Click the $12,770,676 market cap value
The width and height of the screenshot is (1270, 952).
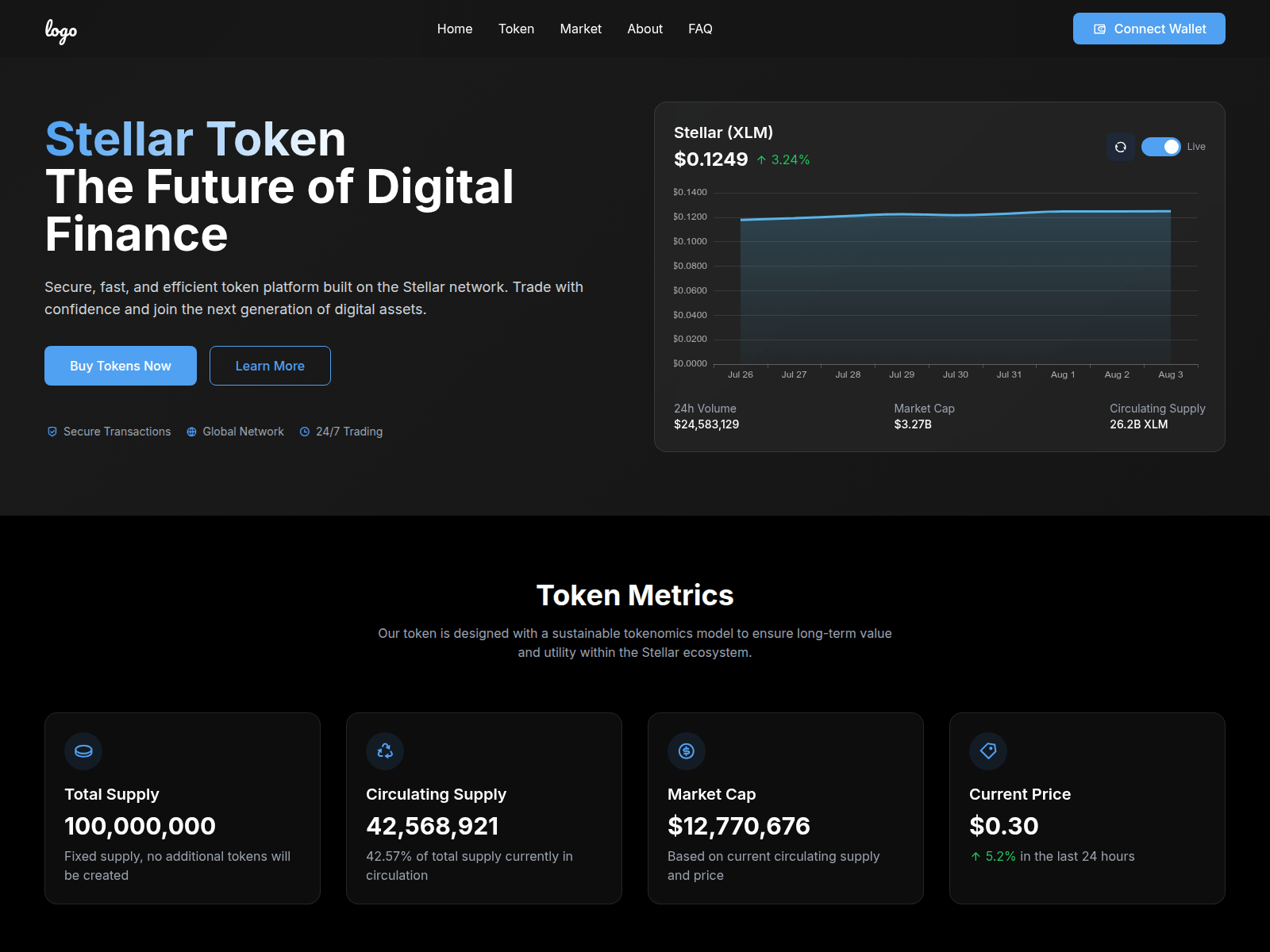(739, 826)
